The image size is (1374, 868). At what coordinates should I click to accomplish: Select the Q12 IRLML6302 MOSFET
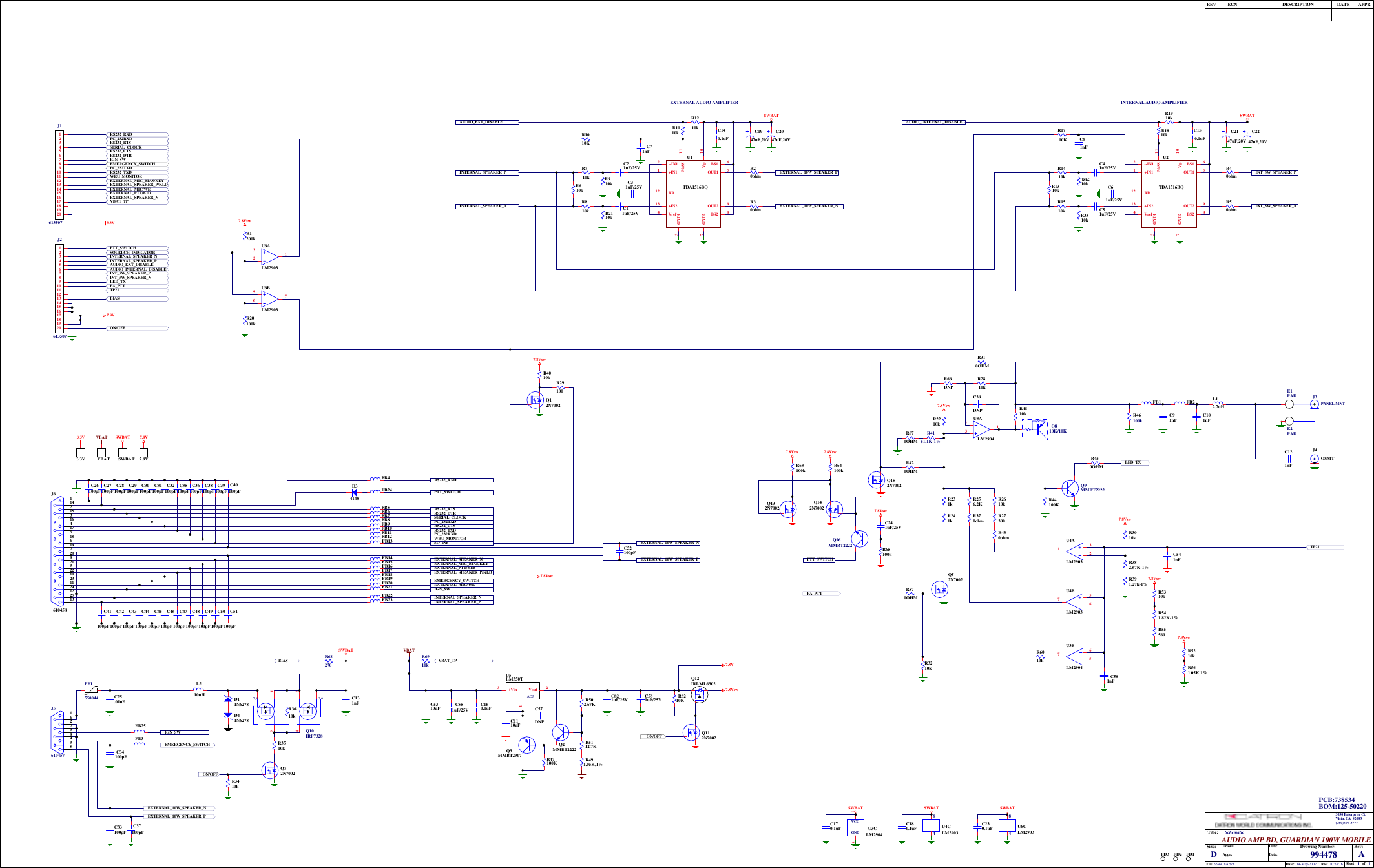700,695
